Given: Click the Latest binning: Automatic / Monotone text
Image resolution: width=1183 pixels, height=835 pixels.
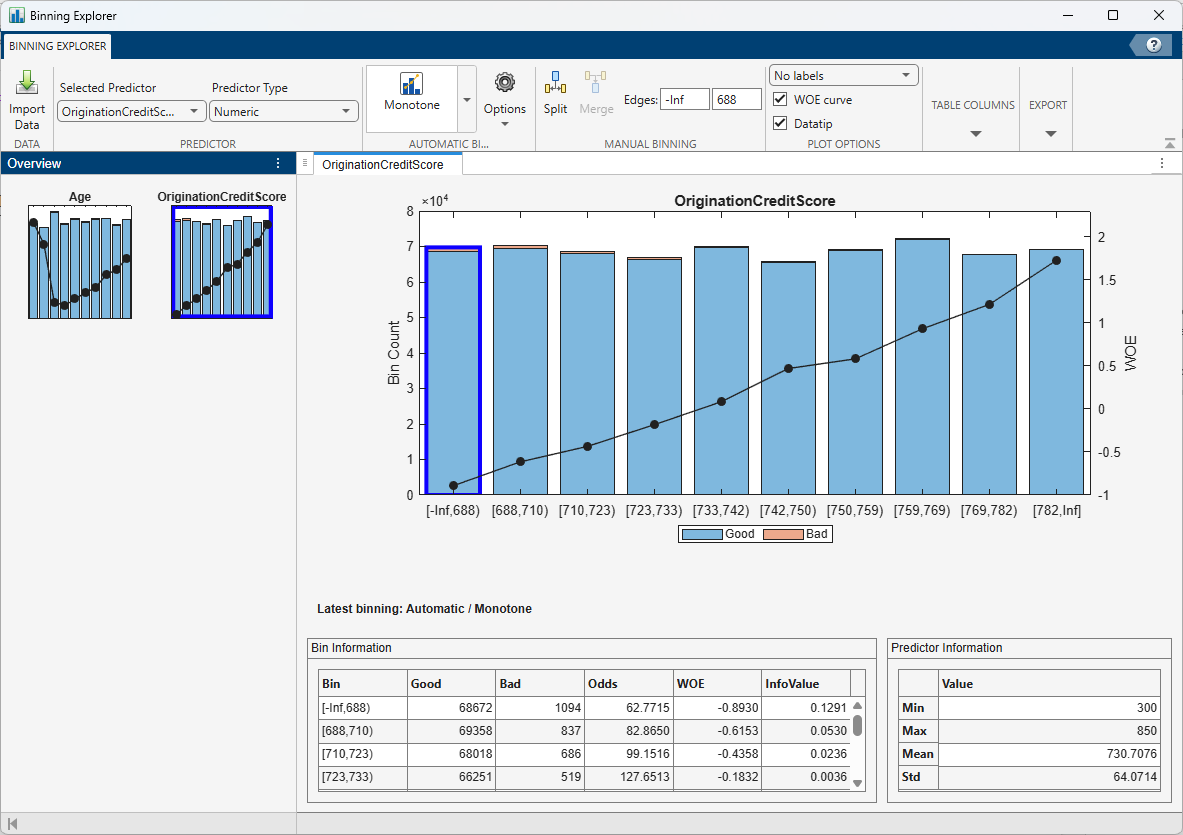Looking at the screenshot, I should click(424, 609).
